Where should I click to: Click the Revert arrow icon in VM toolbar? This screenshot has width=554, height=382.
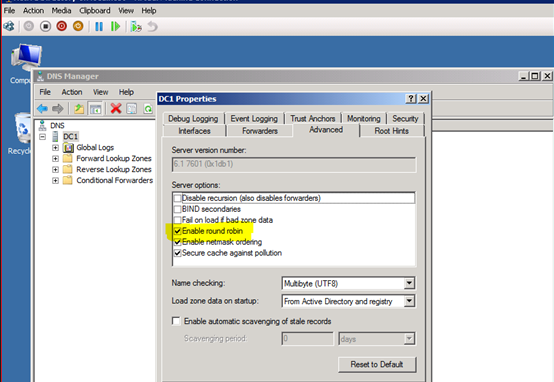tap(152, 27)
